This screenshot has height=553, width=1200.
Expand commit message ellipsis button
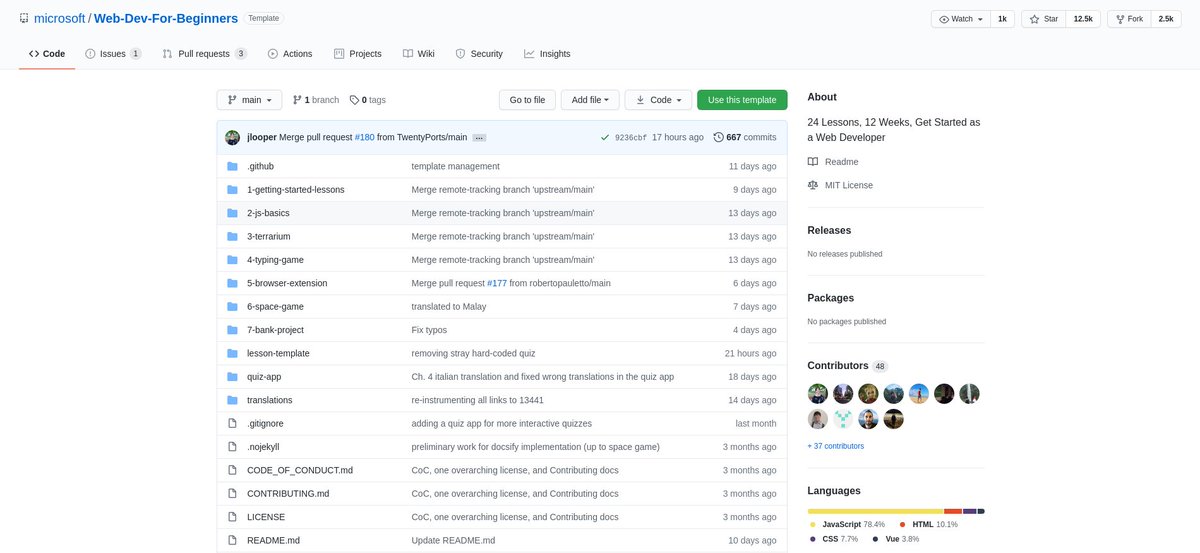point(479,137)
